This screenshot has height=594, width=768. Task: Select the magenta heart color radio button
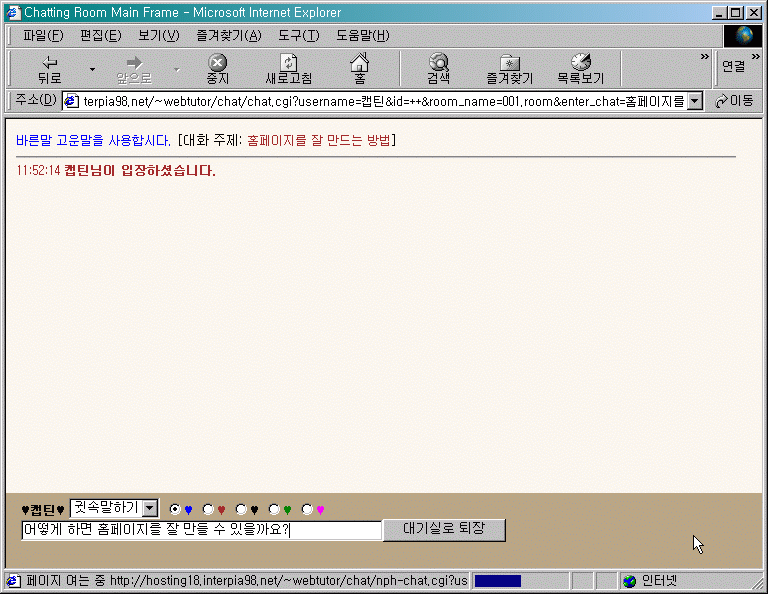[x=307, y=509]
